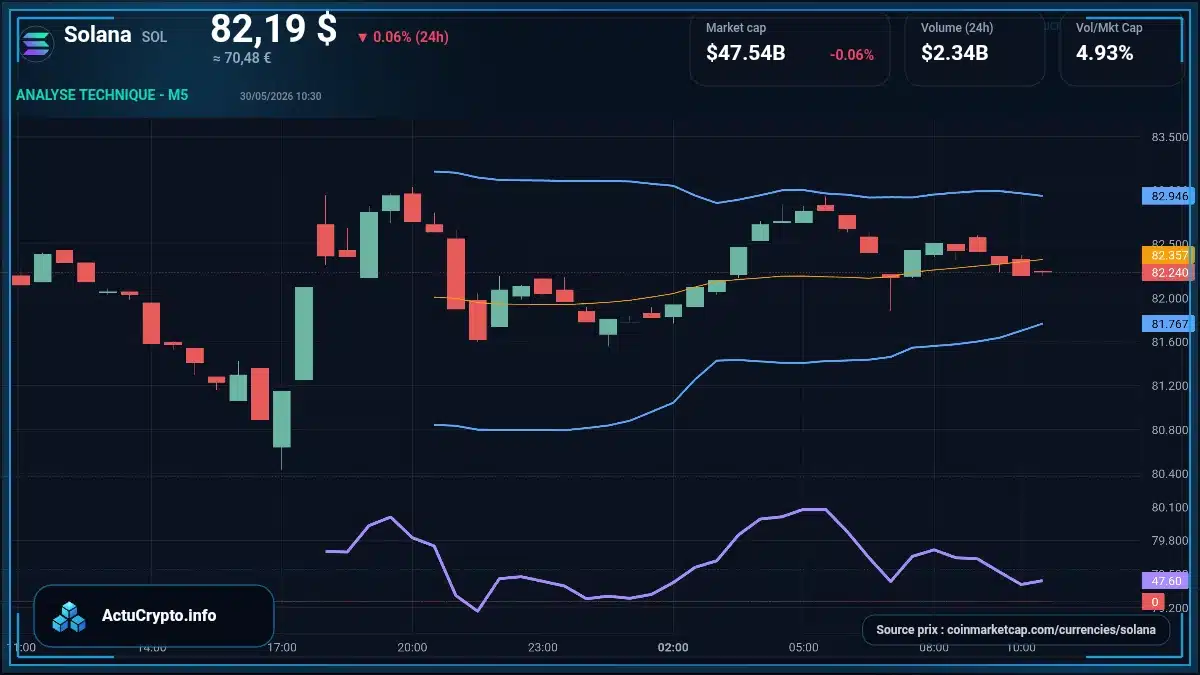
Task: Click the 14:00 time axis label
Action: pos(152,648)
